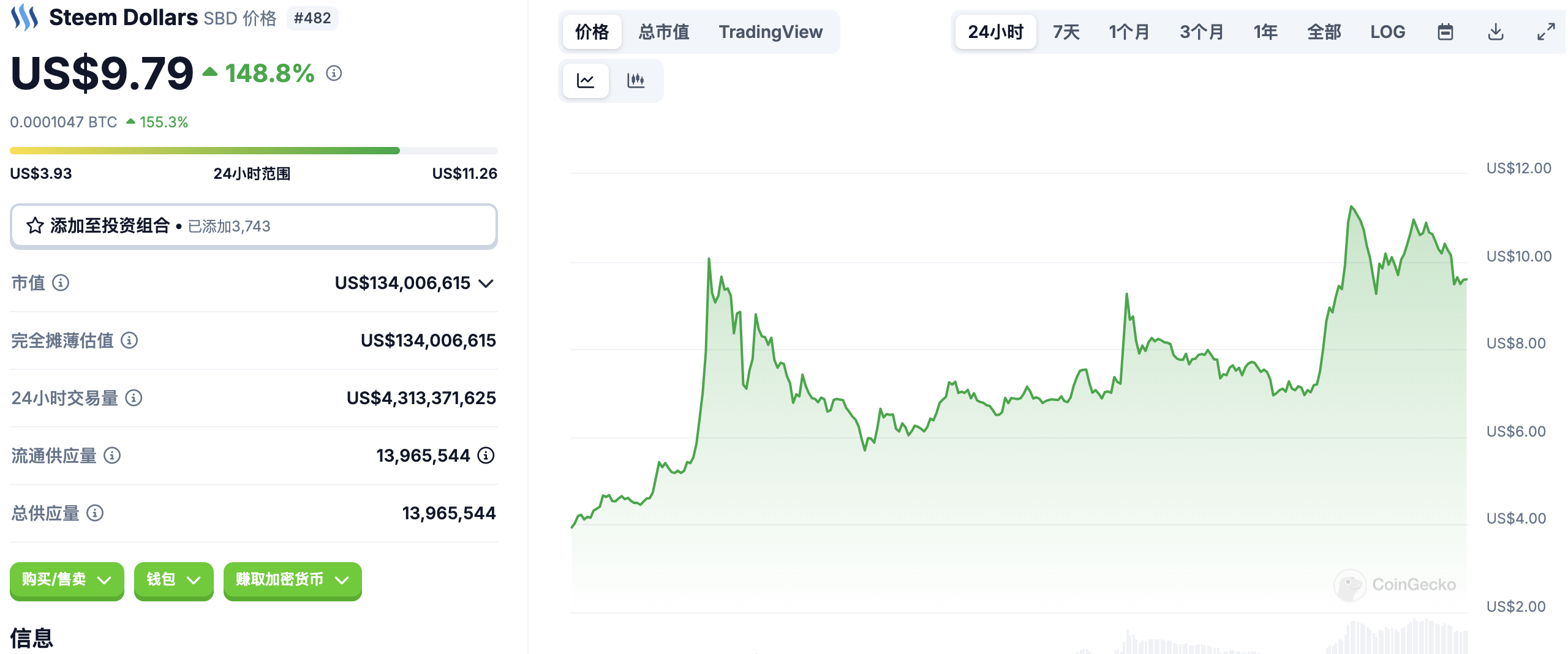Add to portfolio with 添加至投资组合 button
The image size is (1568, 654).
pos(254,226)
